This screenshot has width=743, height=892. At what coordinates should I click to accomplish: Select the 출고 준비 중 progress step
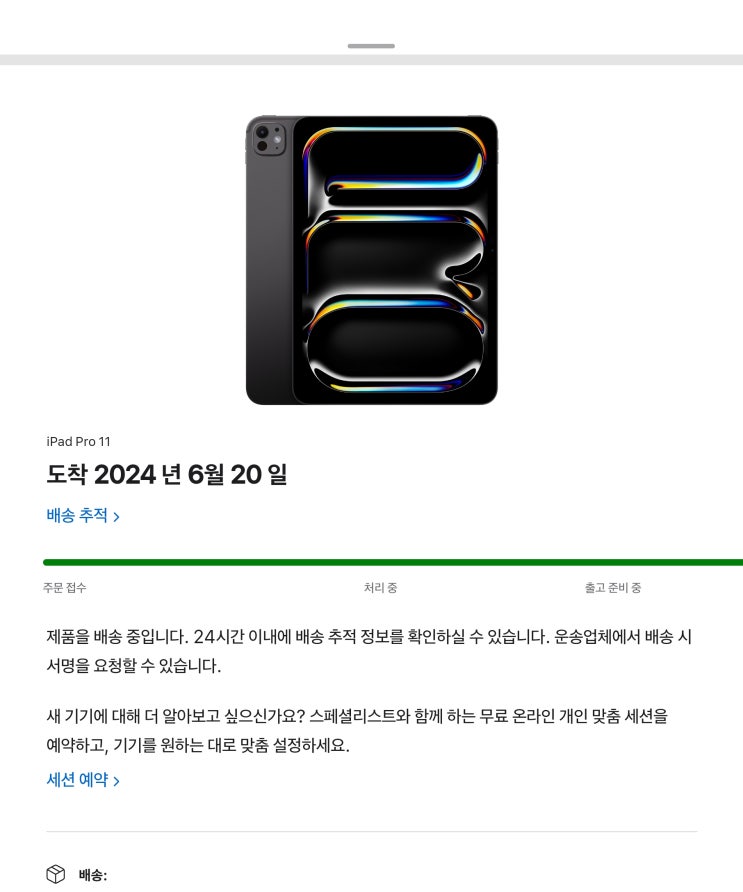(613, 588)
